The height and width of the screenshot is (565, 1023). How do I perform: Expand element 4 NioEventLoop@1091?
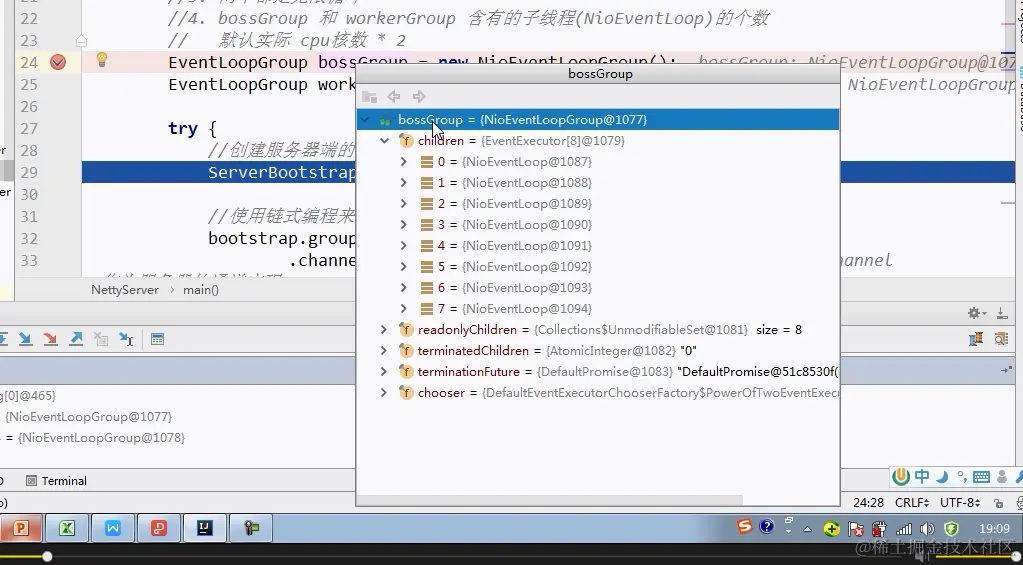[x=403, y=245]
